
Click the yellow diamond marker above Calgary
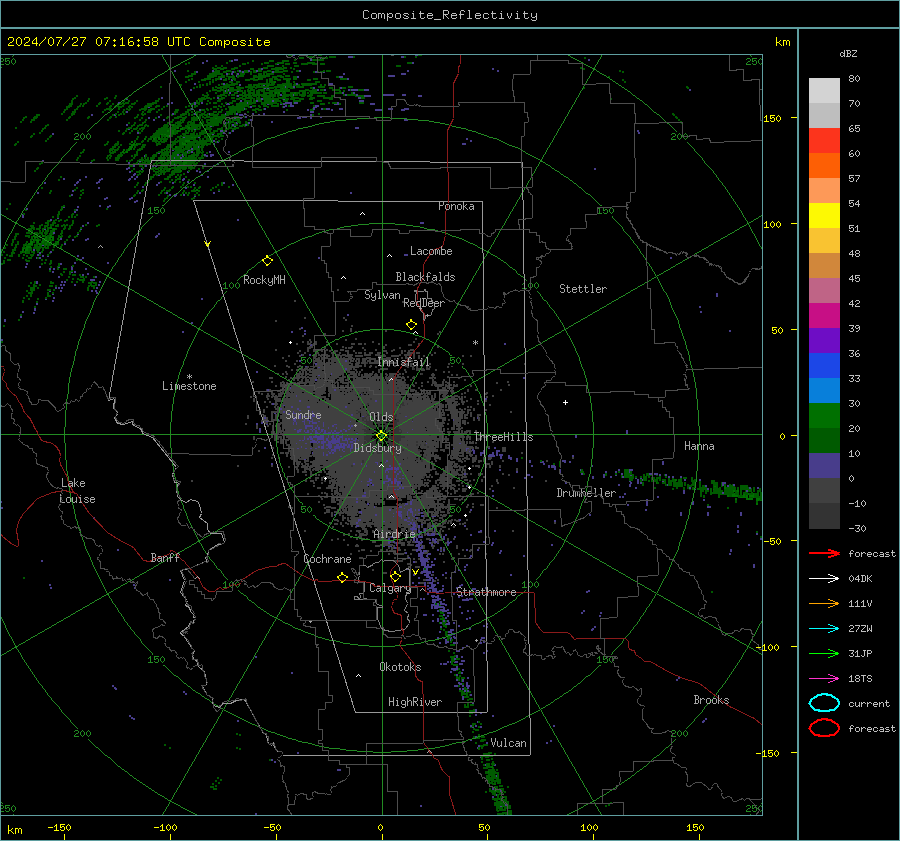click(x=395, y=576)
